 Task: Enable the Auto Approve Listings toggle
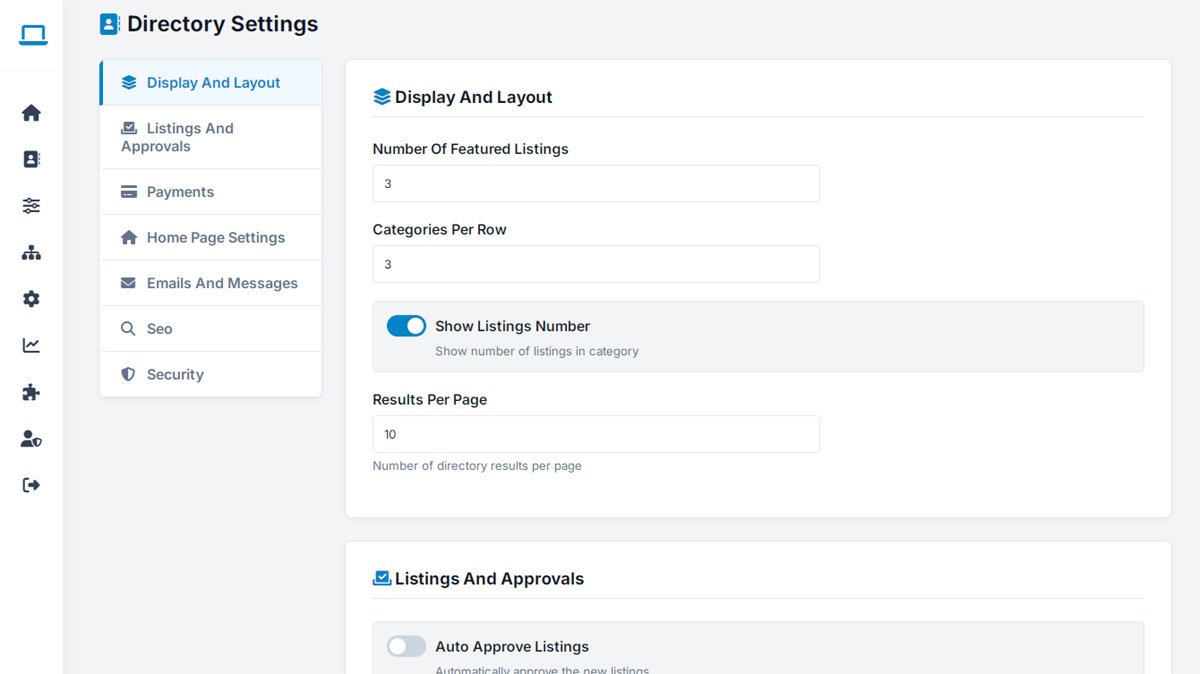(406, 646)
